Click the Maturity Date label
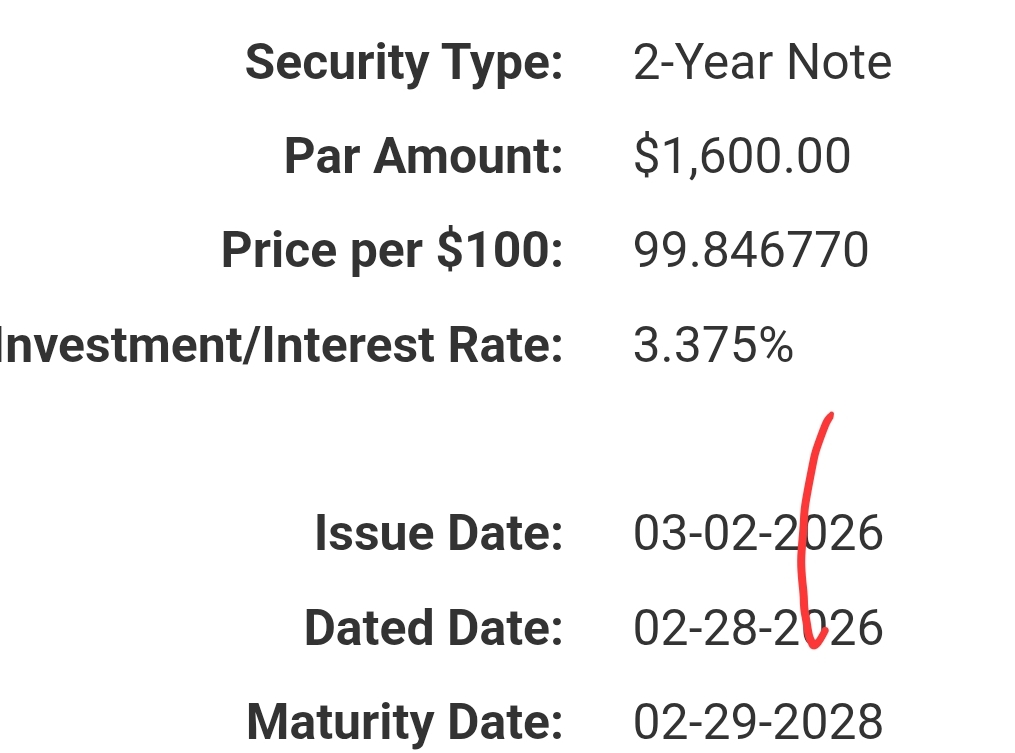The image size is (1015, 753). [404, 722]
